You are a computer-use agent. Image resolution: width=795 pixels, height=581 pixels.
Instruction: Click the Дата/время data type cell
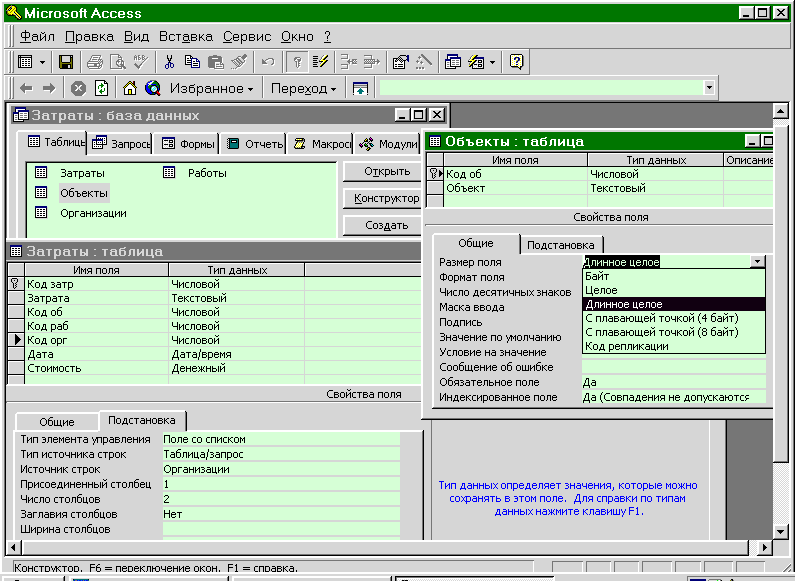click(236, 354)
